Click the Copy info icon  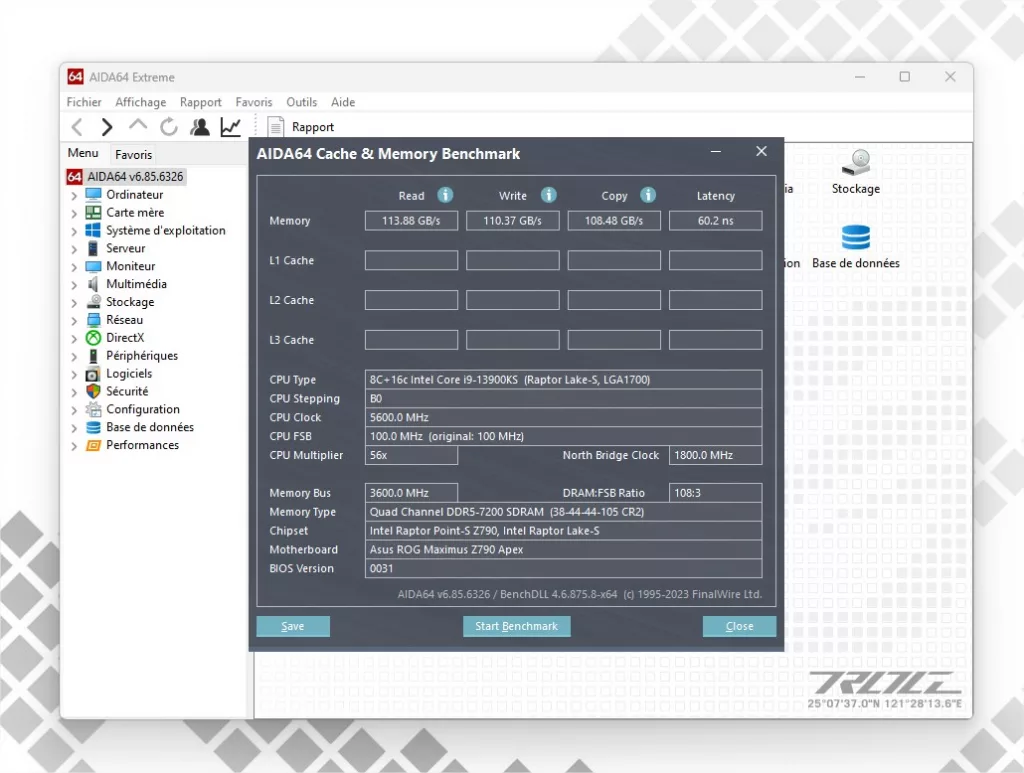point(648,195)
